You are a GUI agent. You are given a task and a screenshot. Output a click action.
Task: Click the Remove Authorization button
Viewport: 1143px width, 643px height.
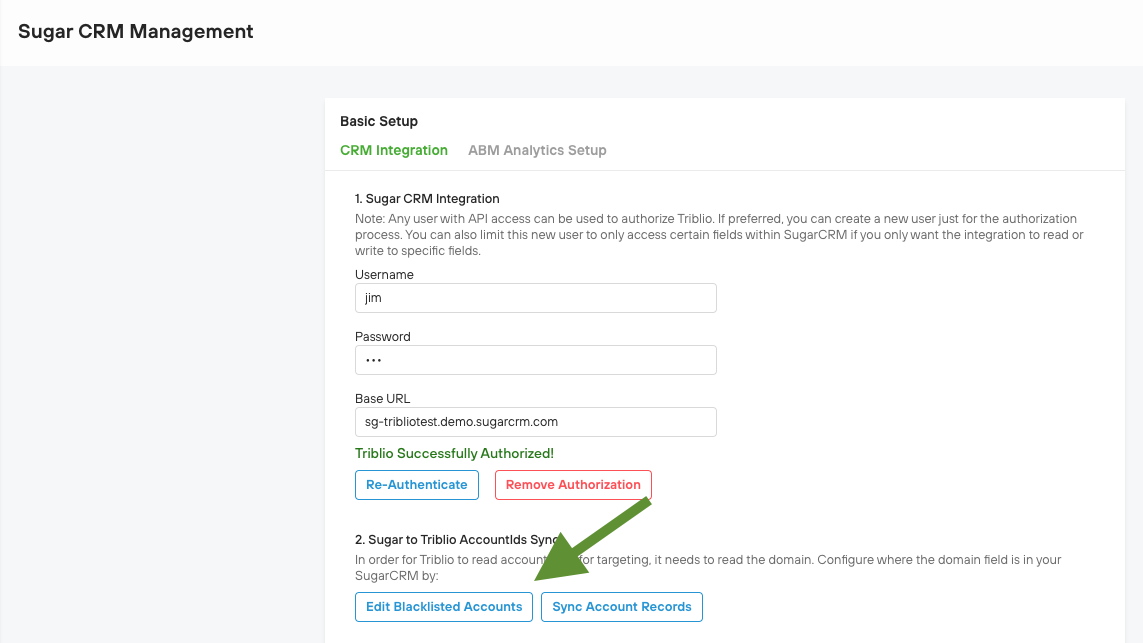point(573,485)
